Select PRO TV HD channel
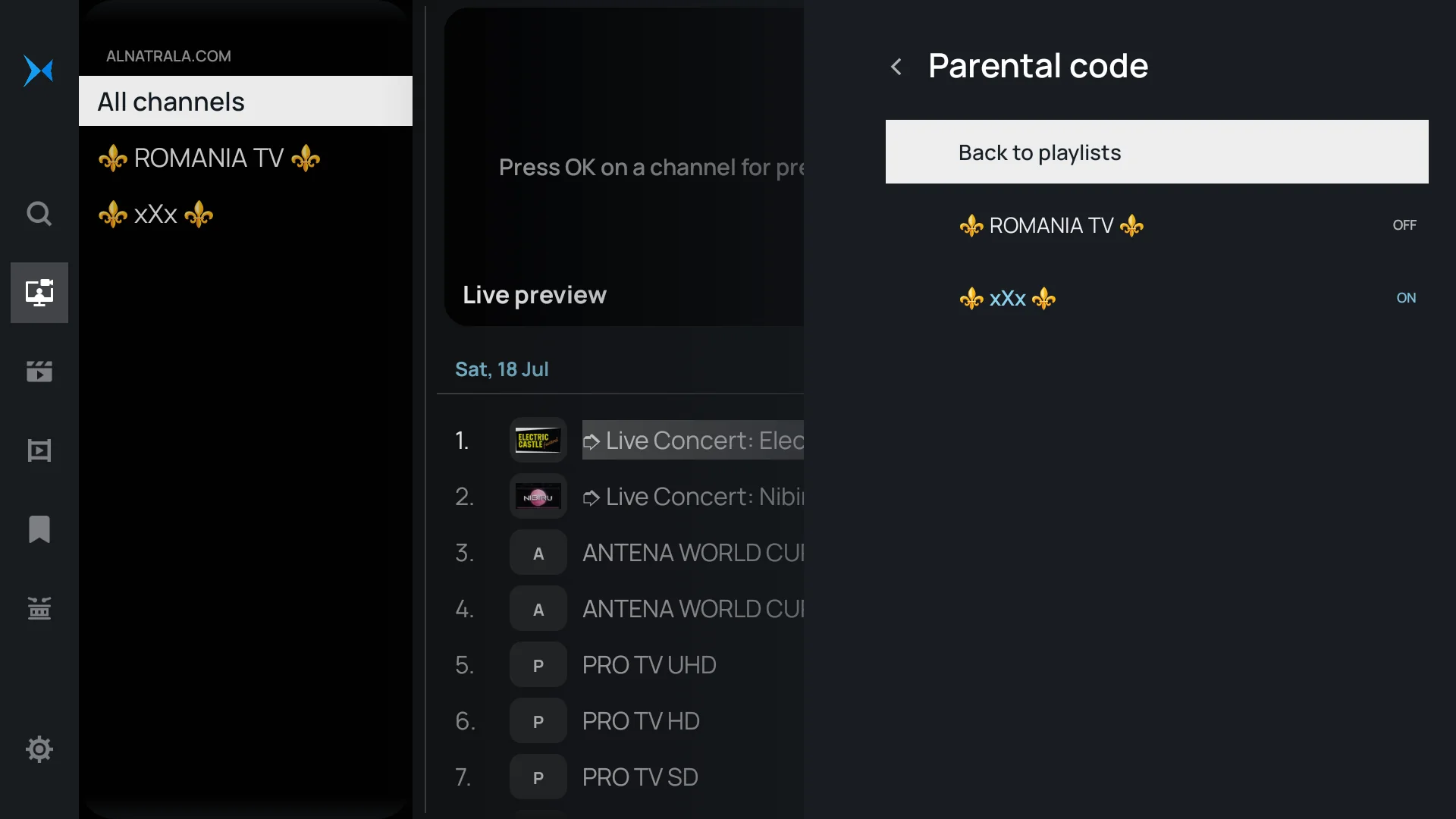This screenshot has height=819, width=1456. 641,721
